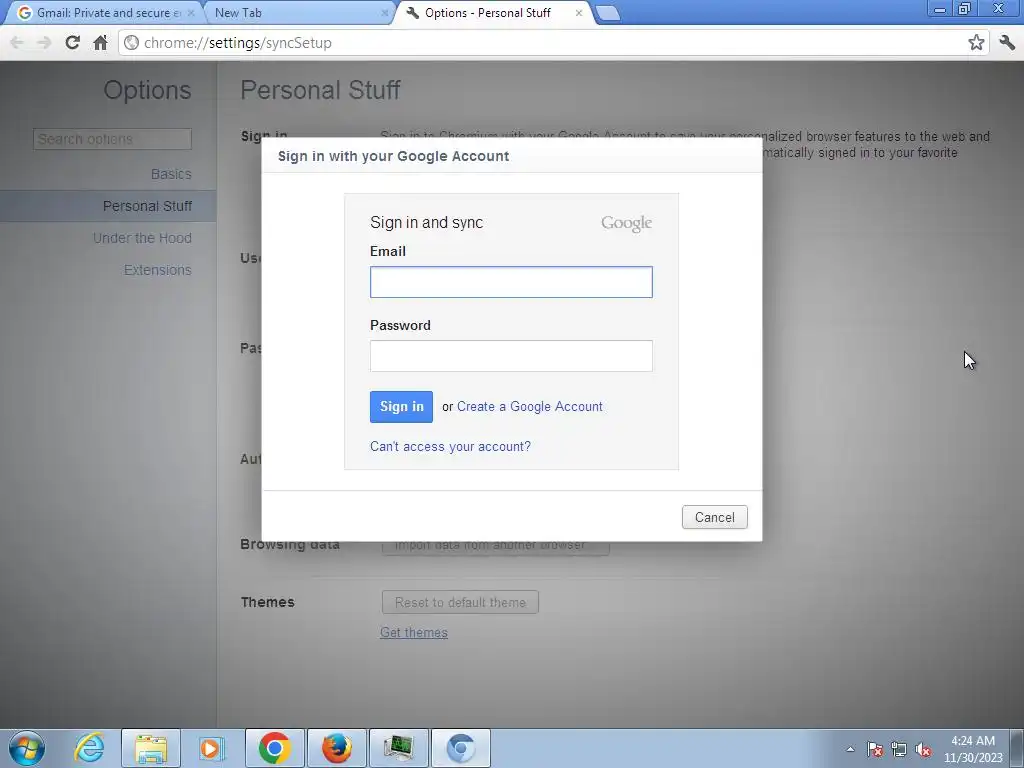The image size is (1024, 768).
Task: Open the system monitor taskbar icon
Action: tap(398, 748)
